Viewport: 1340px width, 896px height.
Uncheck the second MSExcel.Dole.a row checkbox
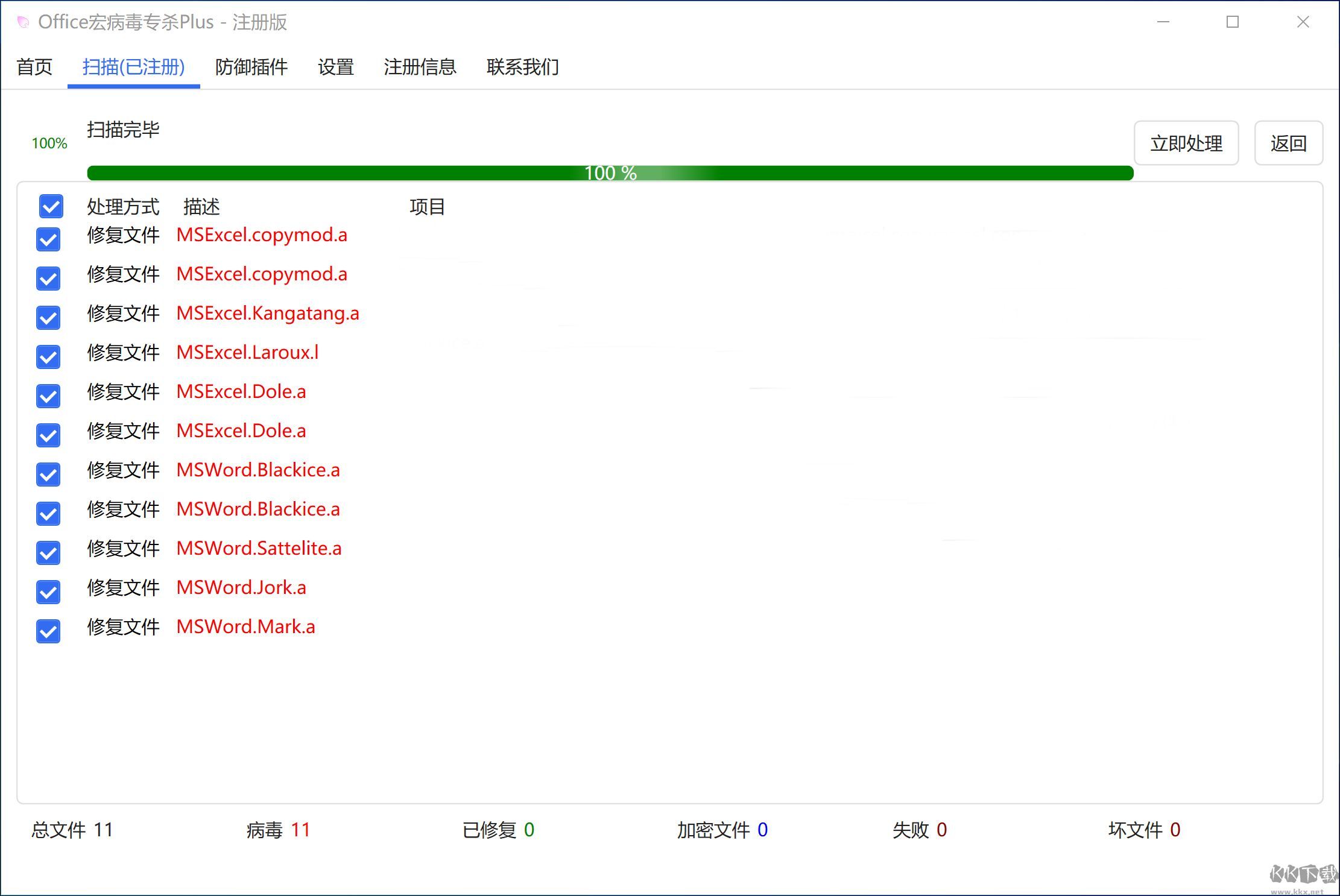tap(48, 435)
